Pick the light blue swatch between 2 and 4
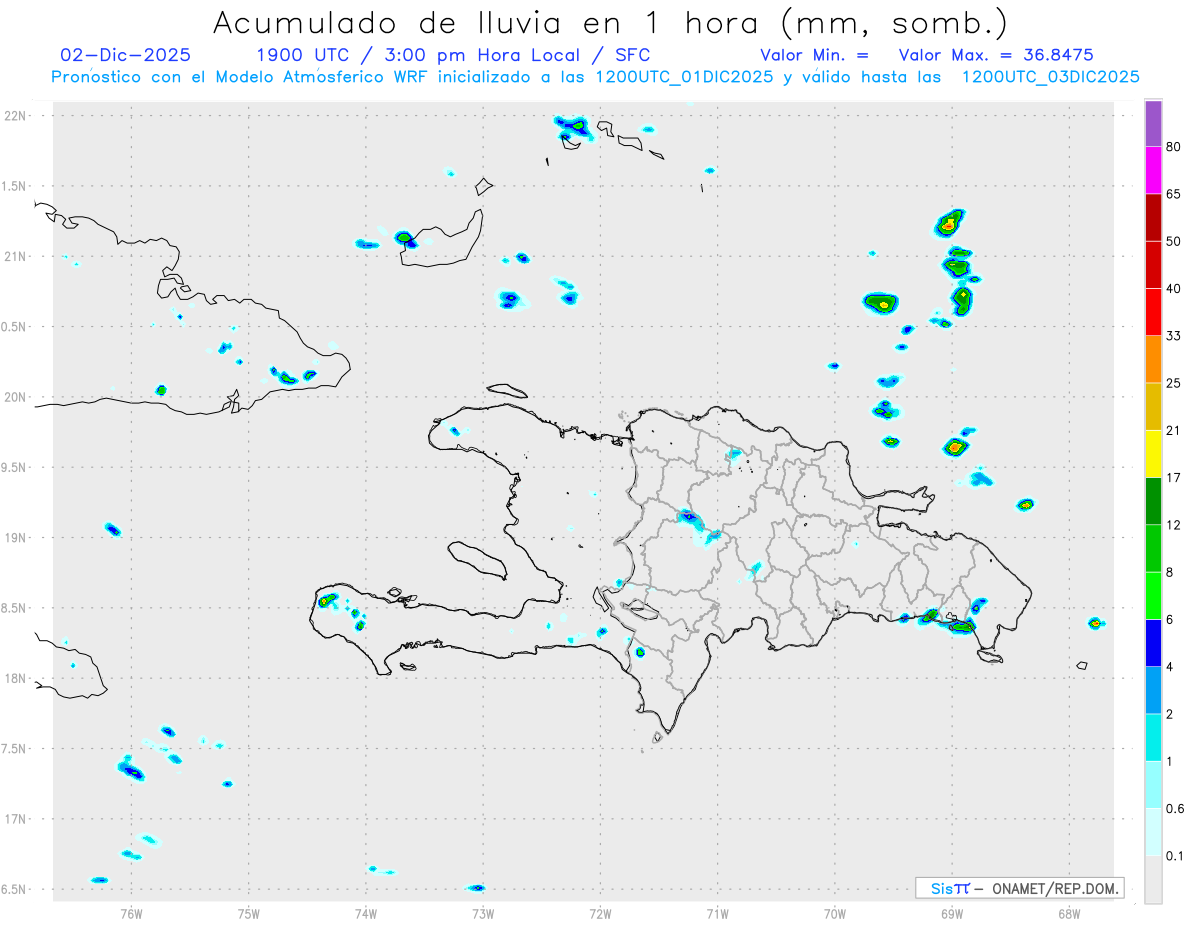Image resolution: width=1200 pixels, height=927 pixels. (x=1153, y=690)
